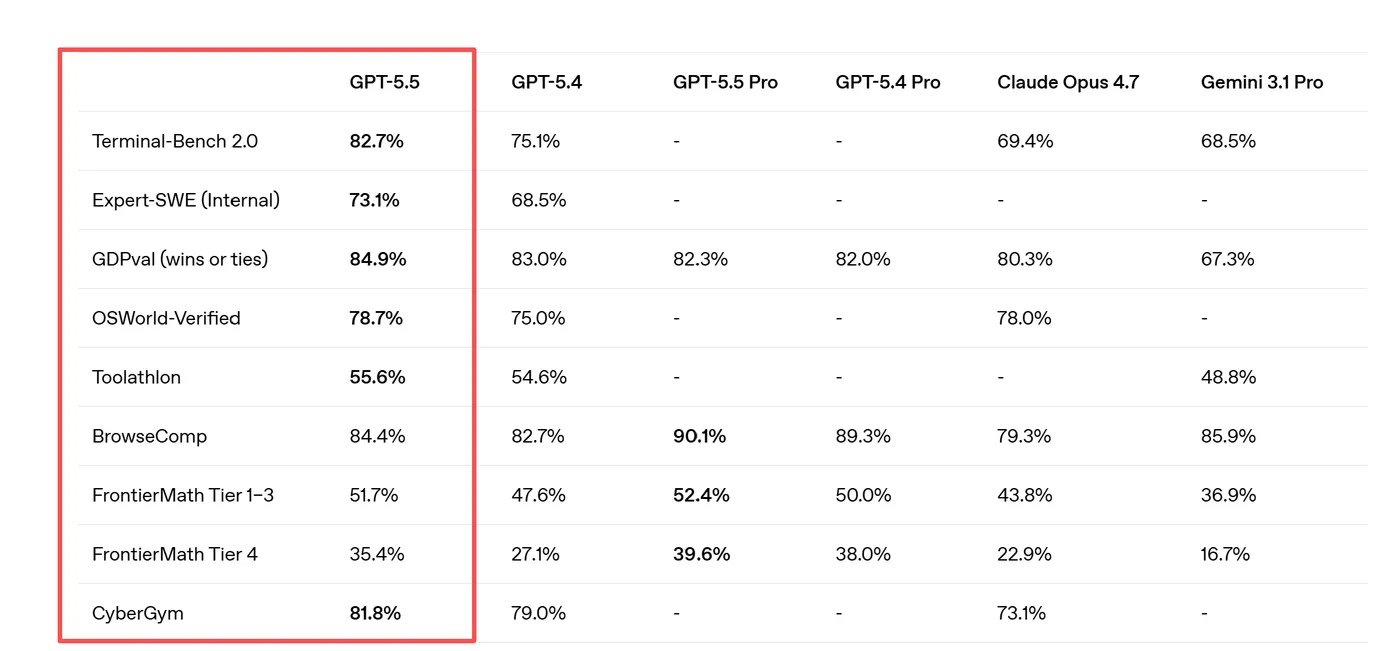Click the OSWorld-Verified row label

click(x=166, y=318)
